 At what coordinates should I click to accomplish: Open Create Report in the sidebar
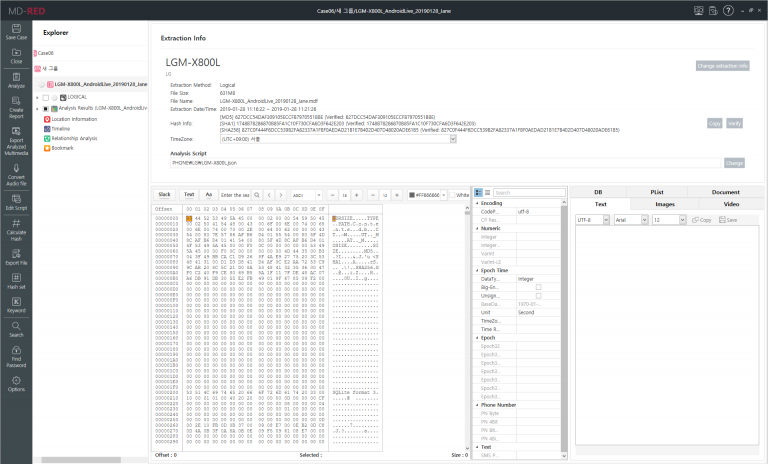tap(16, 107)
